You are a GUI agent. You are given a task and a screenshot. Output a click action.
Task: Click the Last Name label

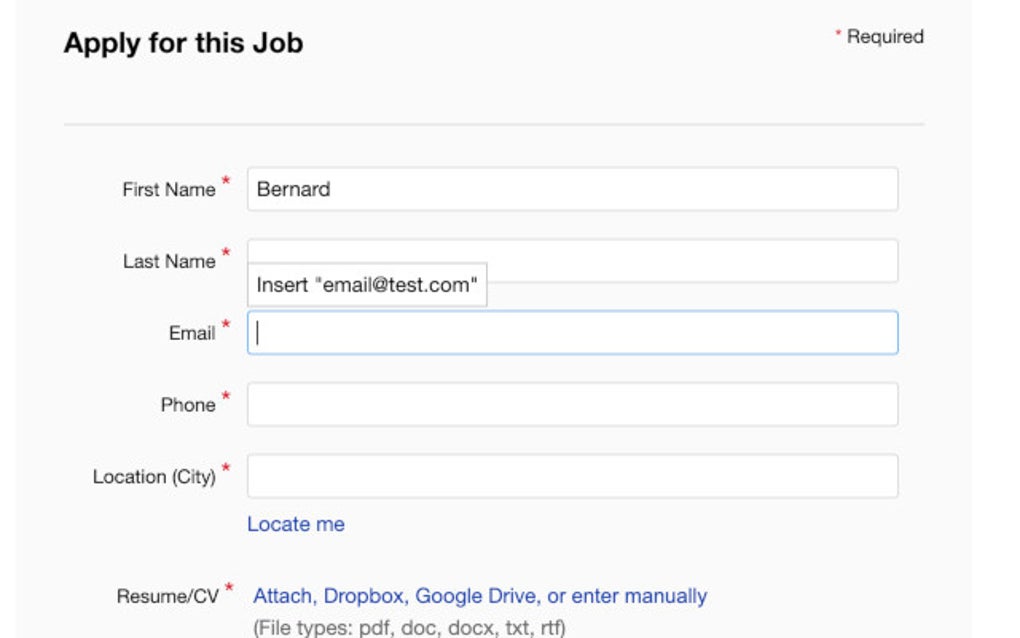[x=169, y=262]
